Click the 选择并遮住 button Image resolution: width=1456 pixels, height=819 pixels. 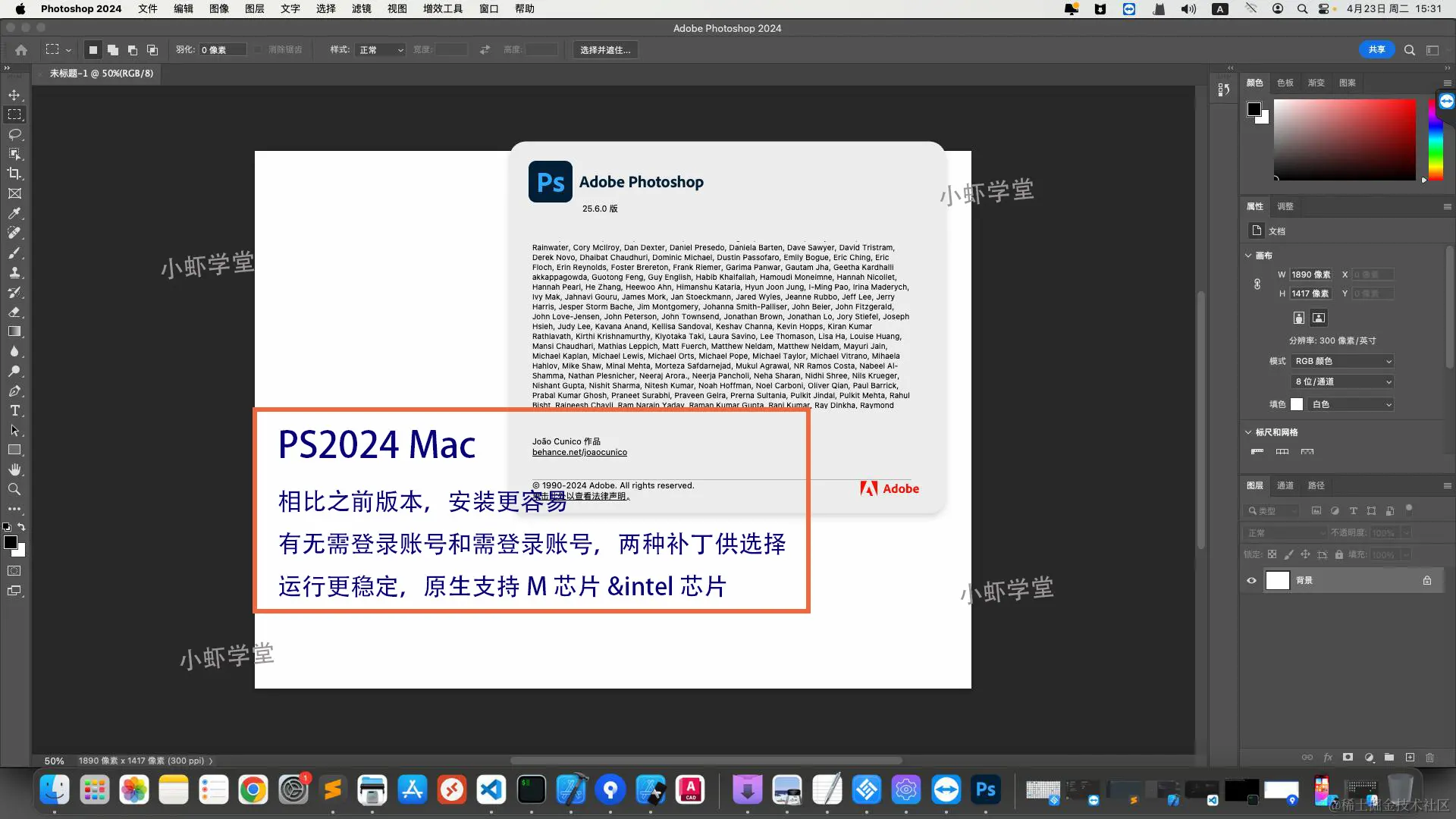(x=604, y=49)
